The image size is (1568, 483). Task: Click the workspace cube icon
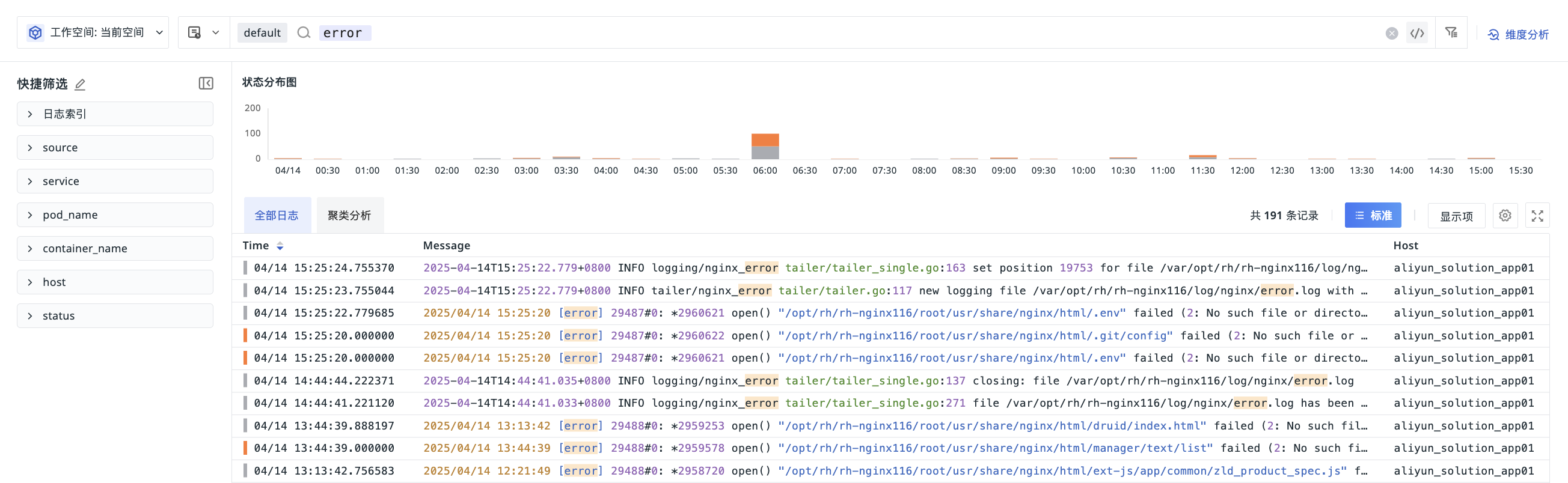pos(35,32)
